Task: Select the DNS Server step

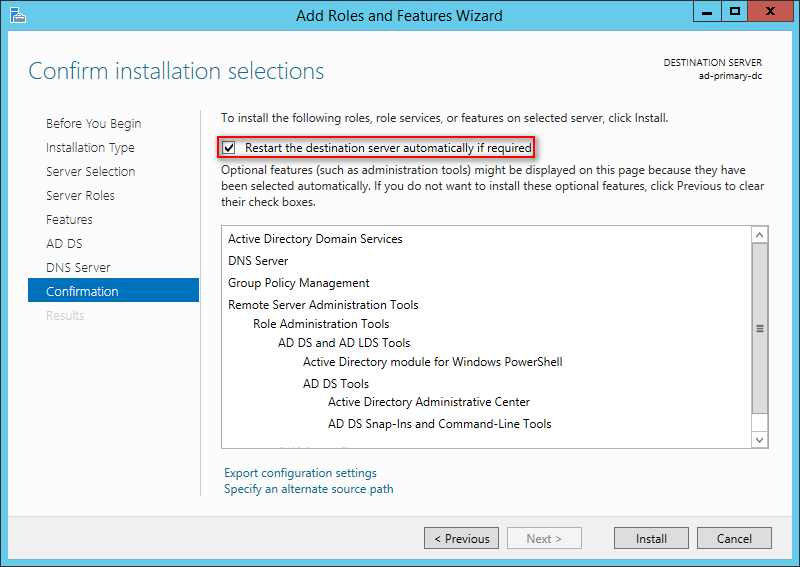Action: pos(78,267)
